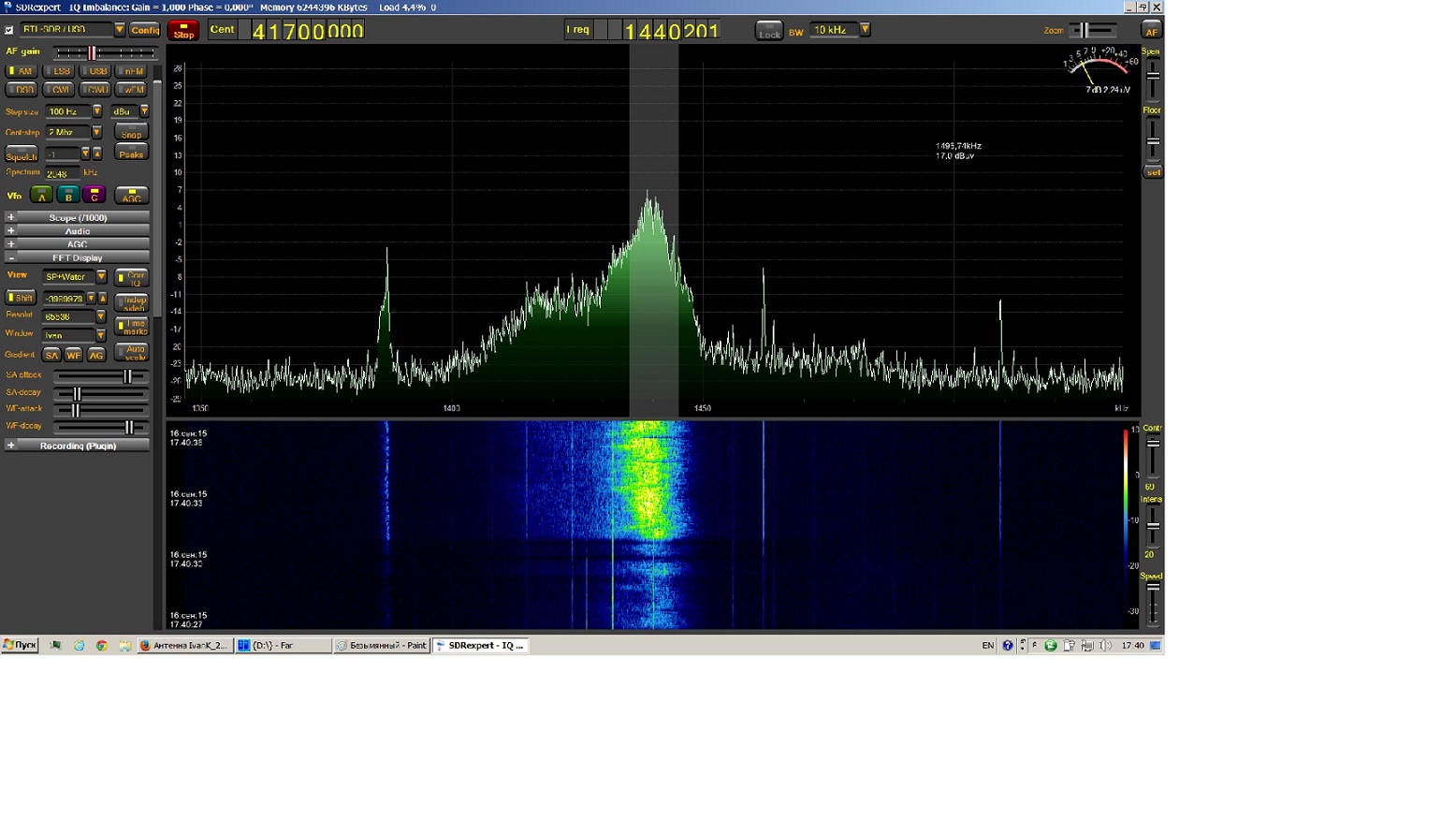Viewport: 1456px width, 819px height.
Task: Click the volume icon in system tray
Action: coord(1105,646)
